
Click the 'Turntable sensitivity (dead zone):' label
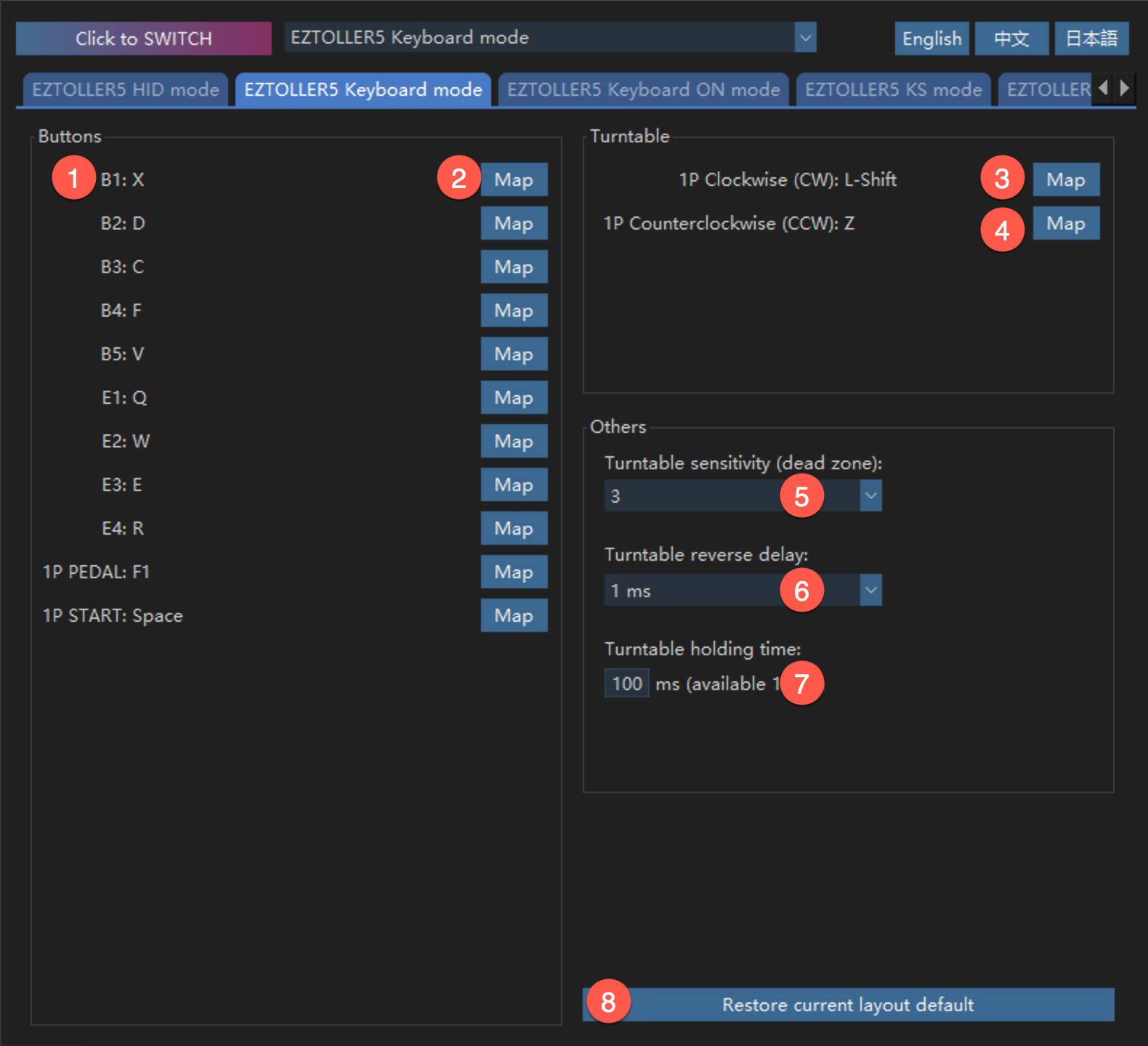pos(743,463)
